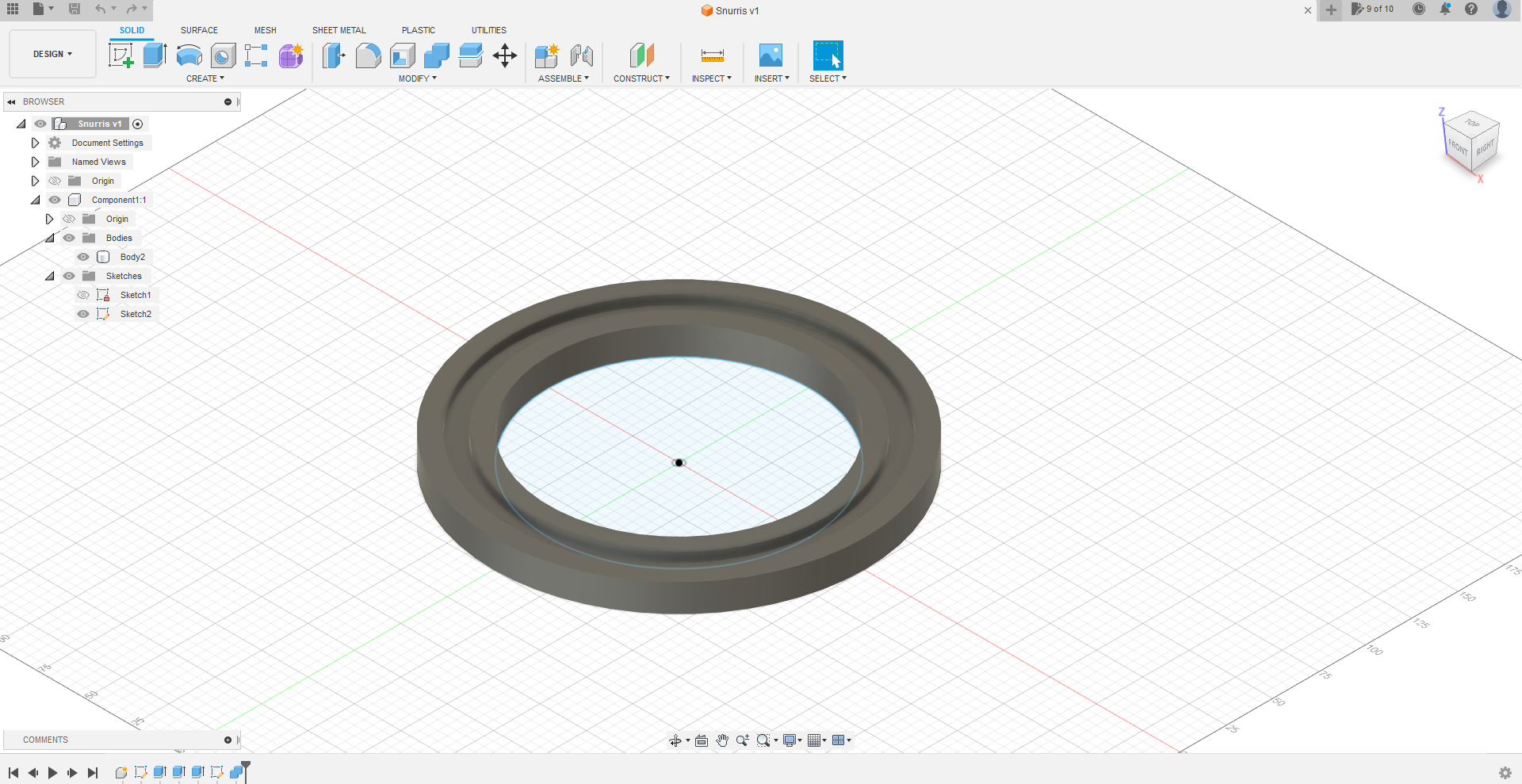Click the job status clock icon
1522x784 pixels.
1419,10
